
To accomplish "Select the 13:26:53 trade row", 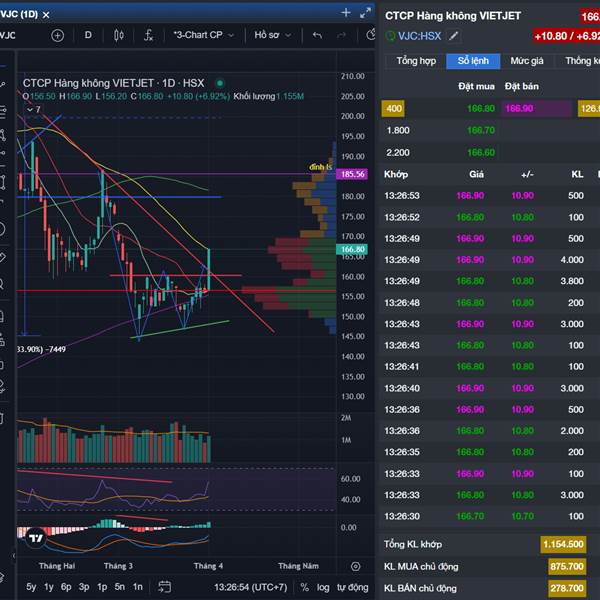I will [490, 196].
